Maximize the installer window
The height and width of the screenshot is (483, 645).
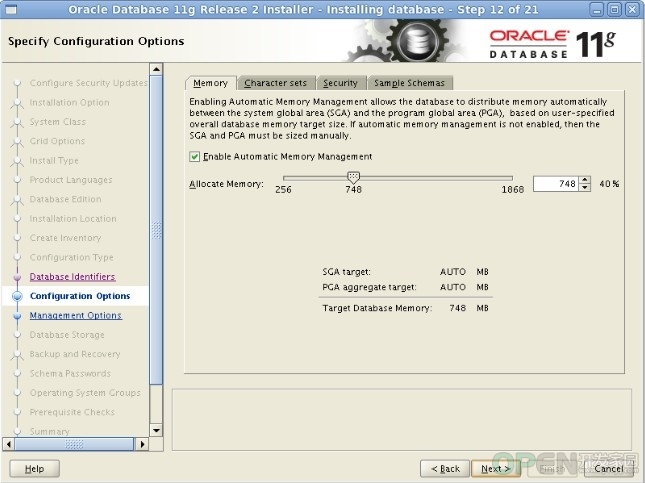(x=615, y=9)
